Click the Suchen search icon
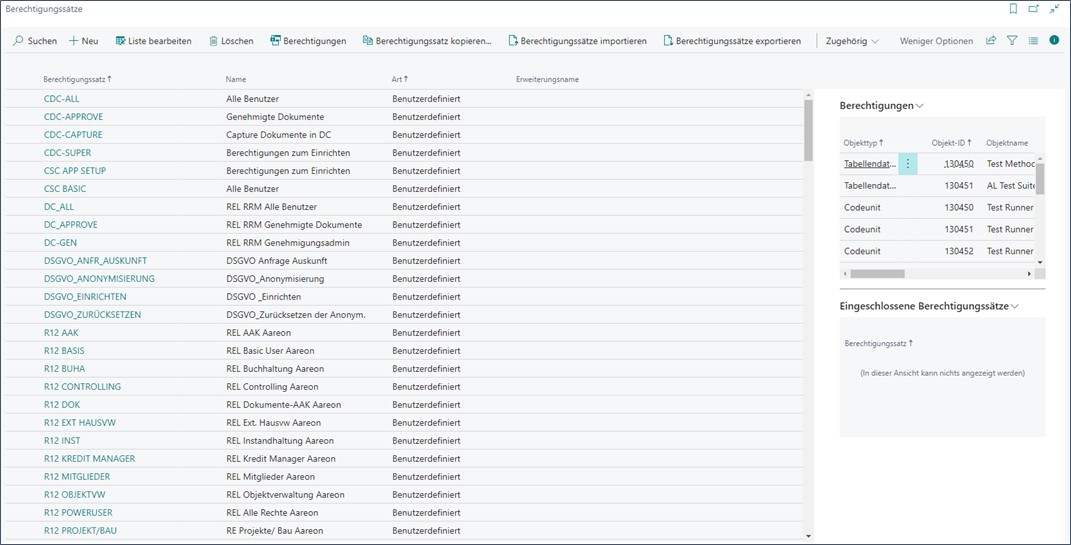This screenshot has height=545, width=1071. coord(18,41)
